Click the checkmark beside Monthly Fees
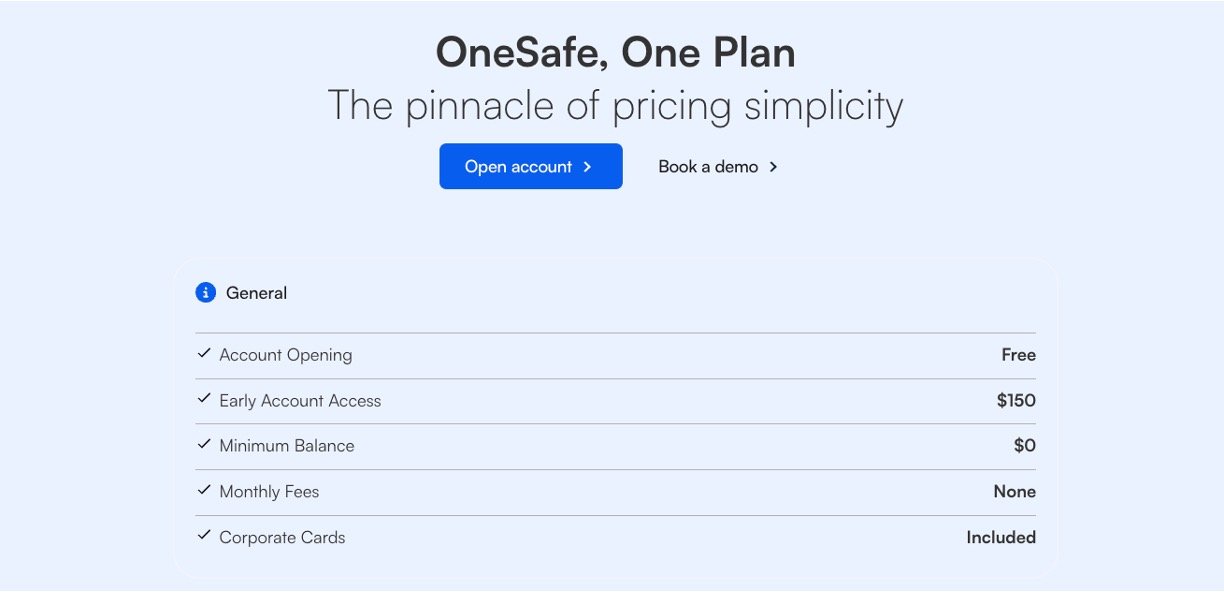This screenshot has height=592, width=1224. pos(204,491)
